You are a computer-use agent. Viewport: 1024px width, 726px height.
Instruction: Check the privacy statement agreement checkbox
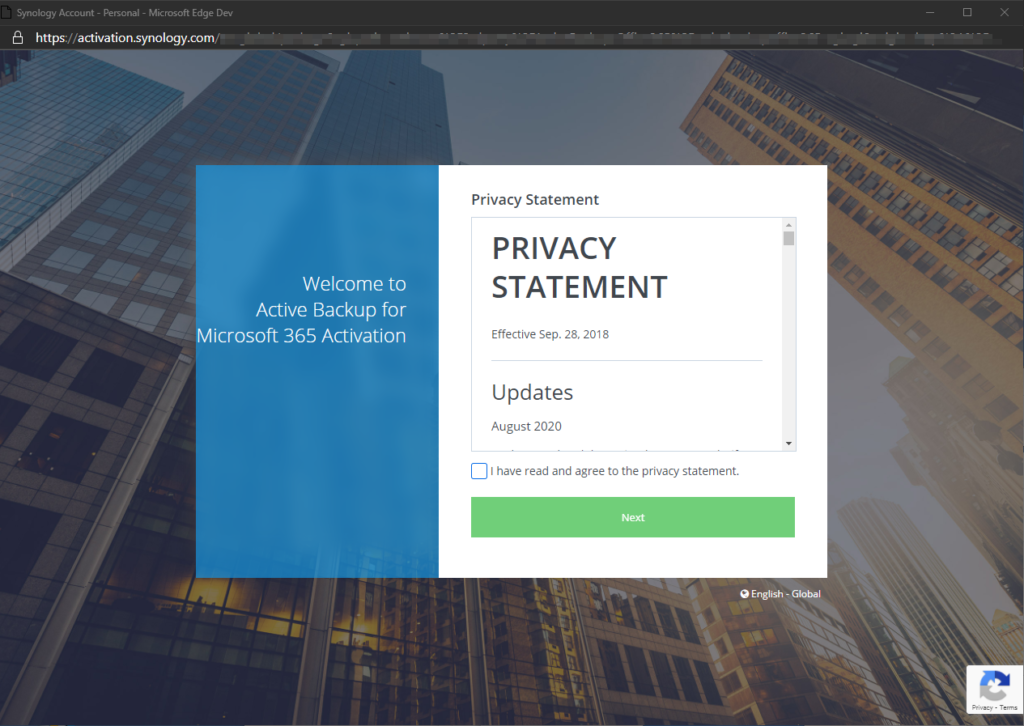pyautogui.click(x=479, y=471)
